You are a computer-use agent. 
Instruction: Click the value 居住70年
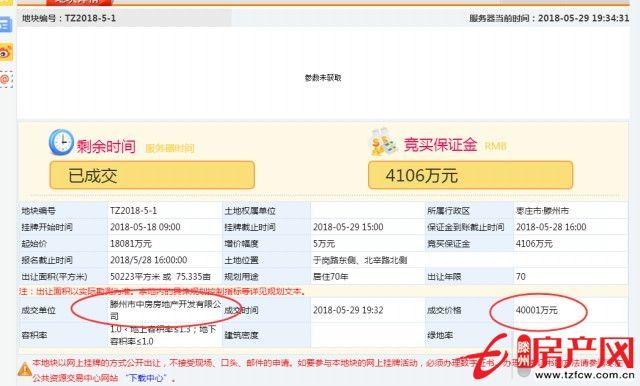coord(330,277)
